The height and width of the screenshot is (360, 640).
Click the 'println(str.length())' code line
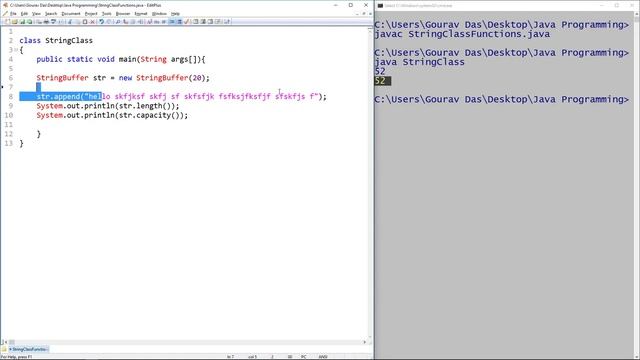108,106
